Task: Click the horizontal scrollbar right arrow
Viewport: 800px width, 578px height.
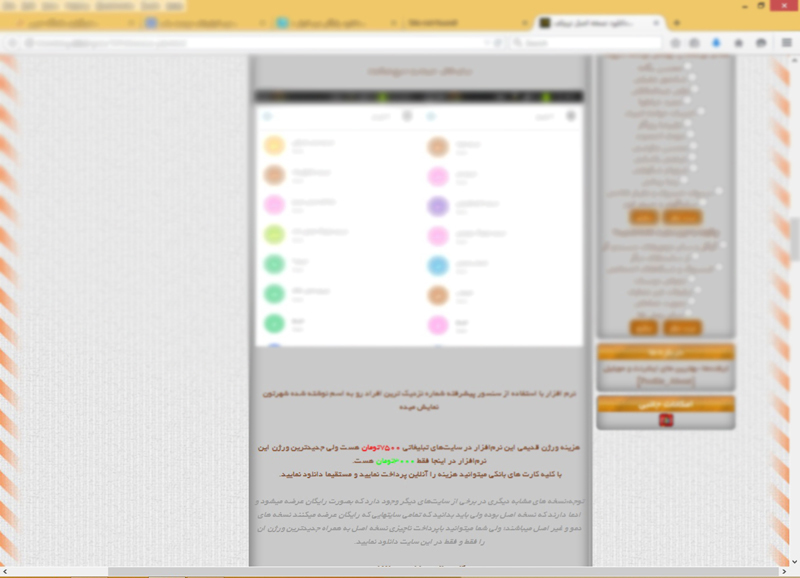Action: coord(784,571)
